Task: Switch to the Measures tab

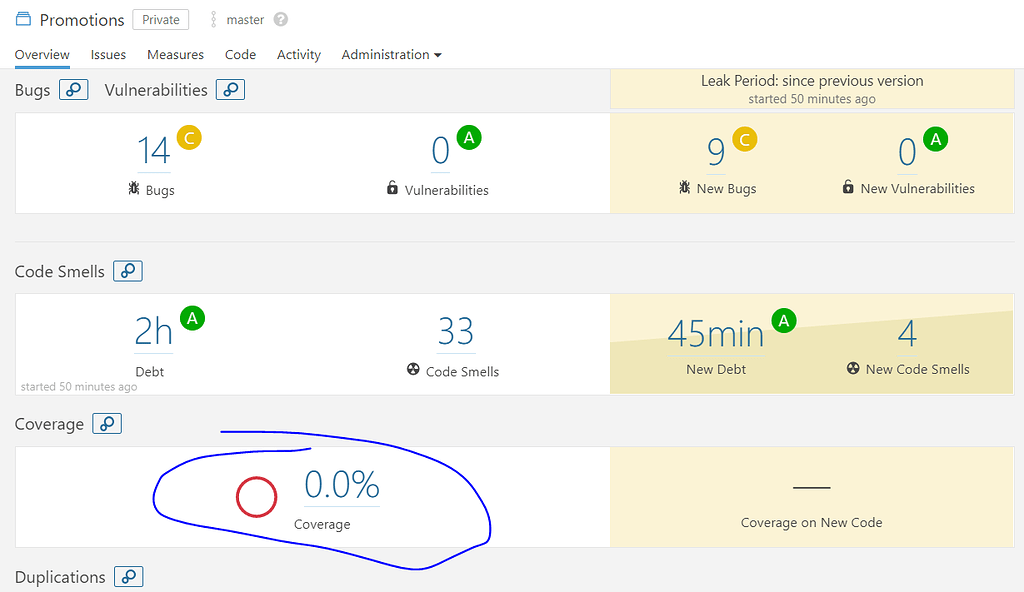Action: (x=175, y=55)
